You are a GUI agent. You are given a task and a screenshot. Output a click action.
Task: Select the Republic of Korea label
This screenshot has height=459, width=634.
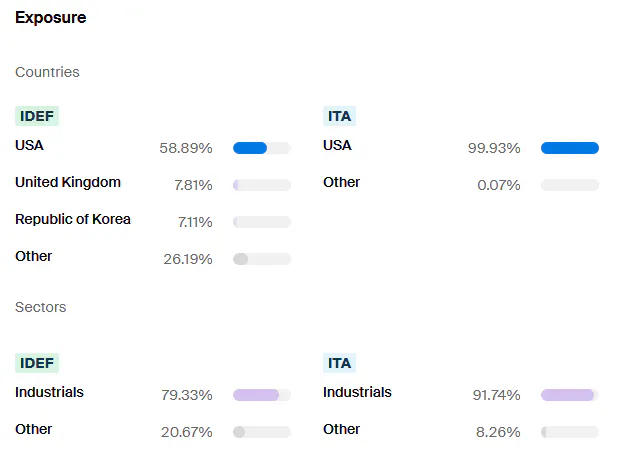click(73, 219)
